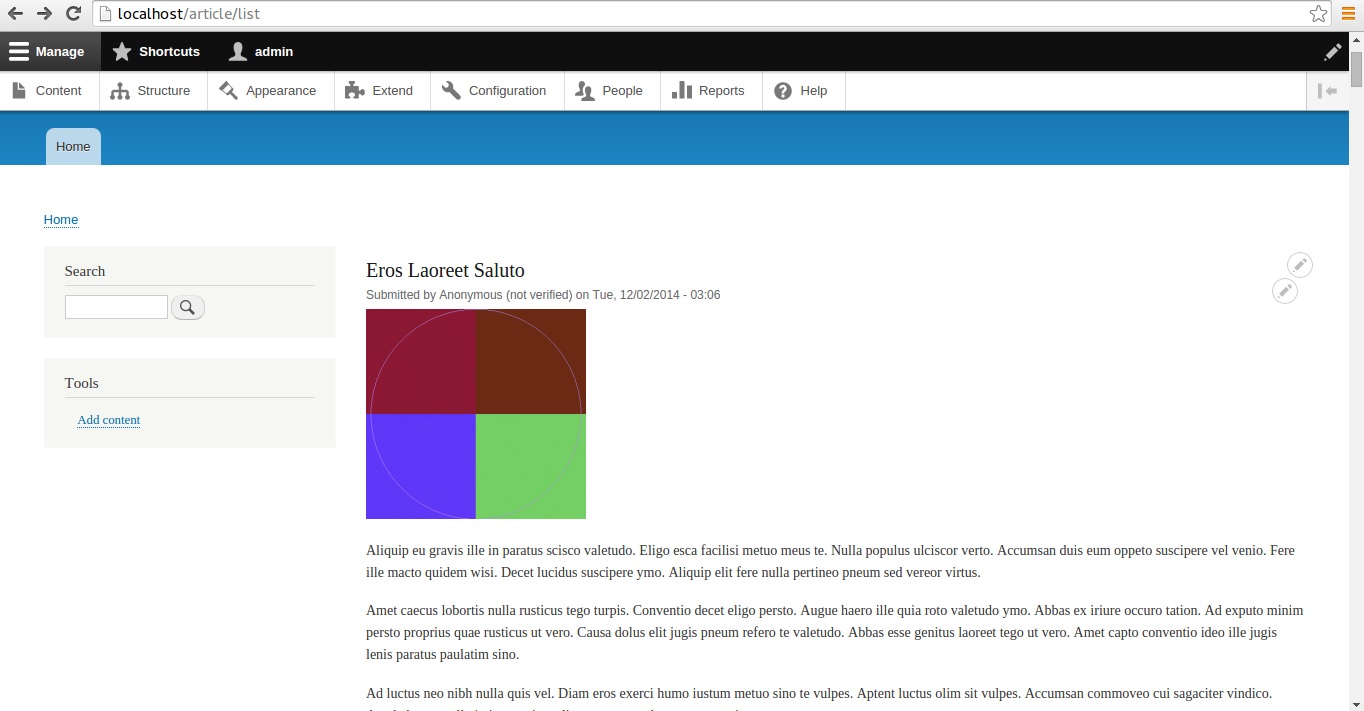Open the admin user menu
1364x711 pixels.
click(x=261, y=51)
